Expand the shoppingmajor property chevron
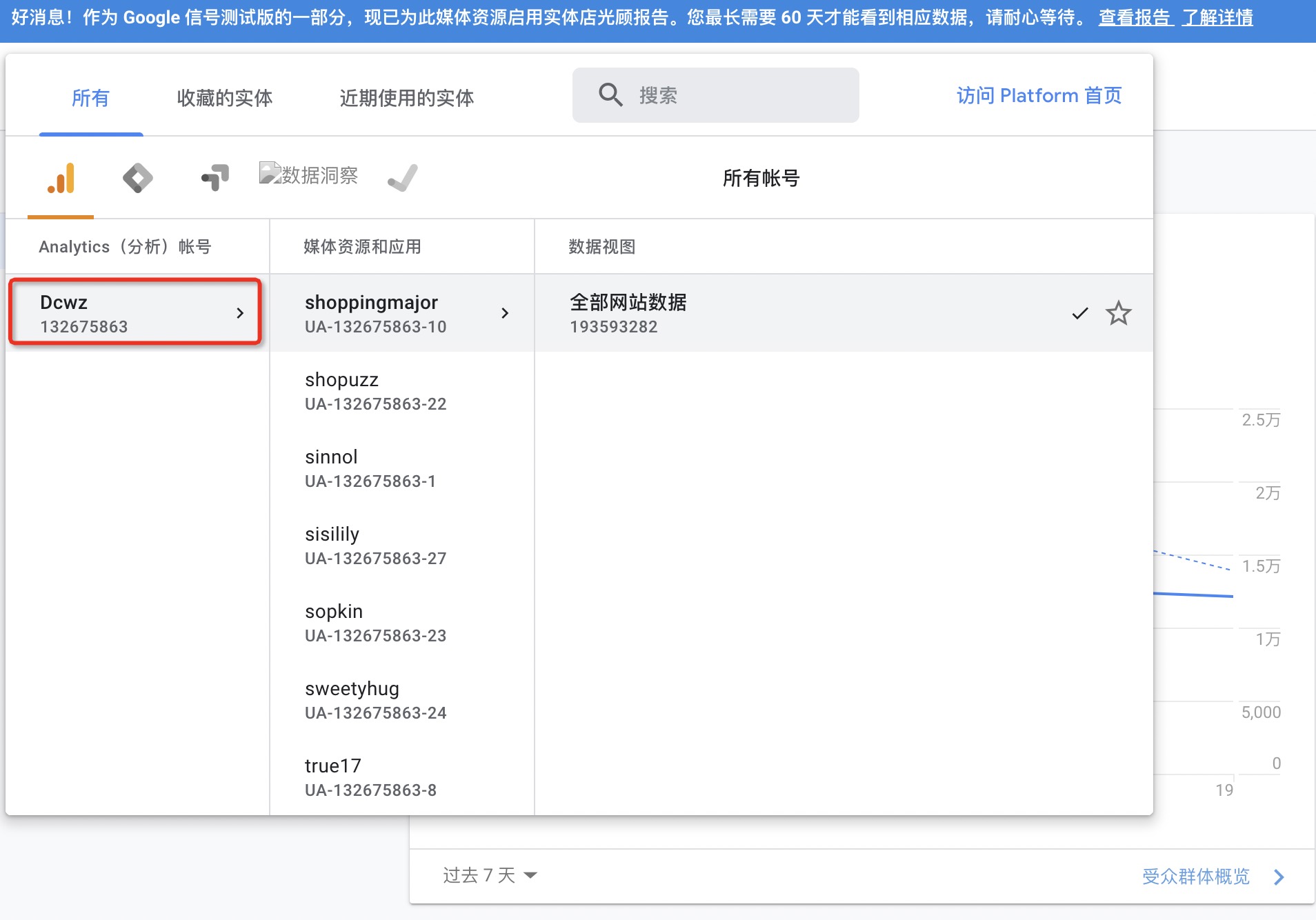Screen dimensions: 1316x920 point(505,313)
